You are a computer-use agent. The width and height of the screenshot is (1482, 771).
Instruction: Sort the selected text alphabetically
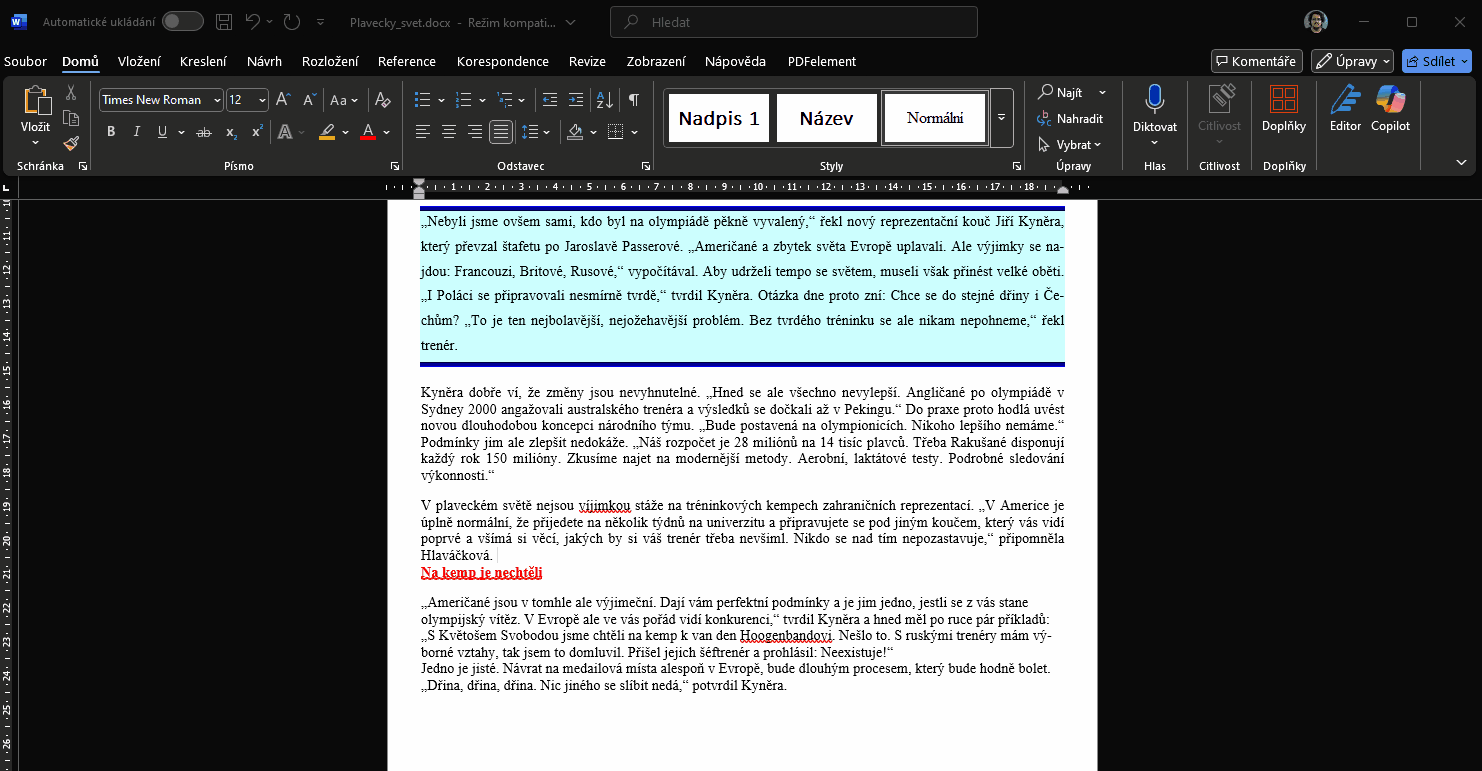(x=604, y=100)
